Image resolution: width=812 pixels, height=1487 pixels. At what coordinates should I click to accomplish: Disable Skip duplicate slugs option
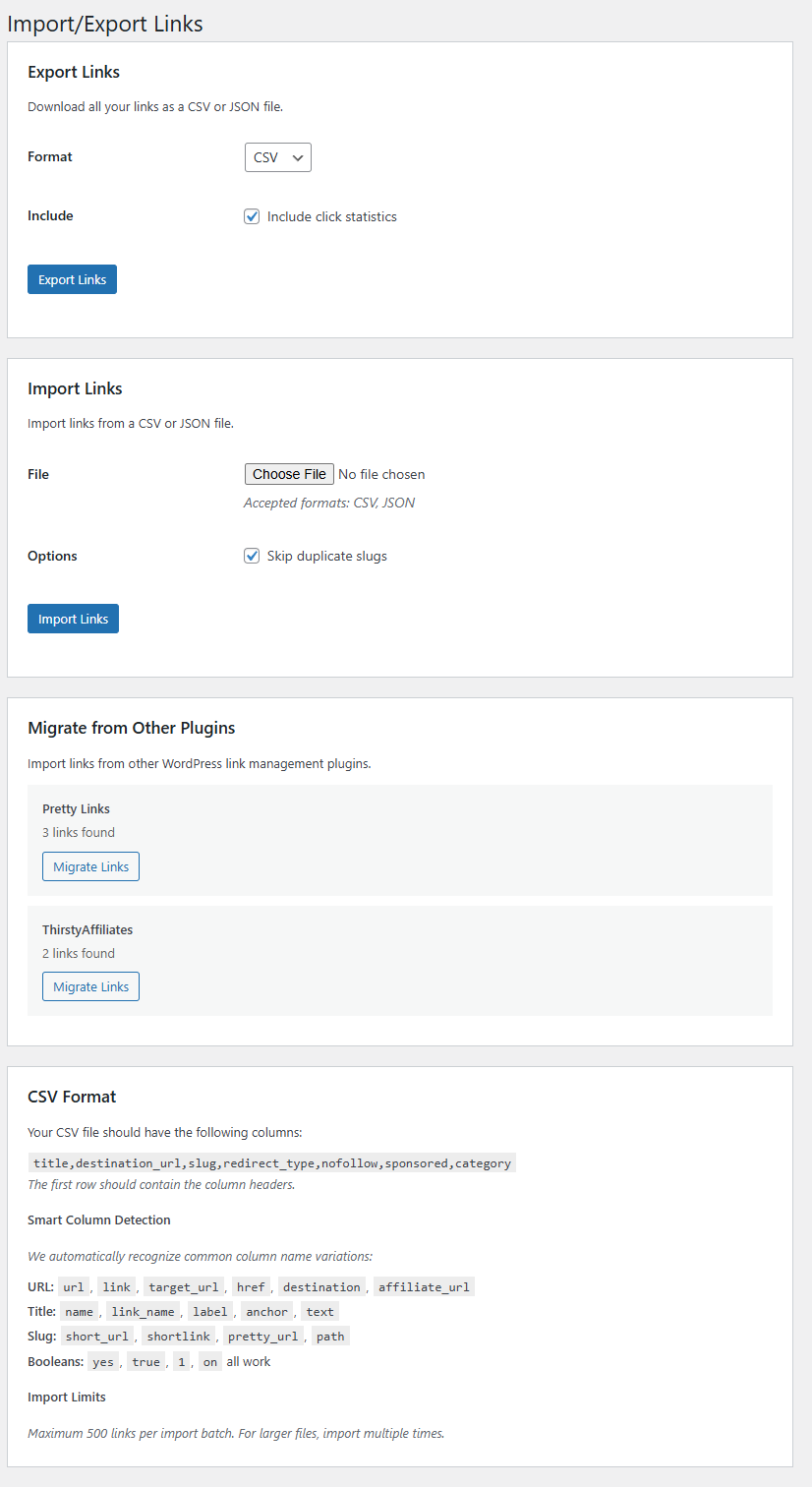click(252, 556)
